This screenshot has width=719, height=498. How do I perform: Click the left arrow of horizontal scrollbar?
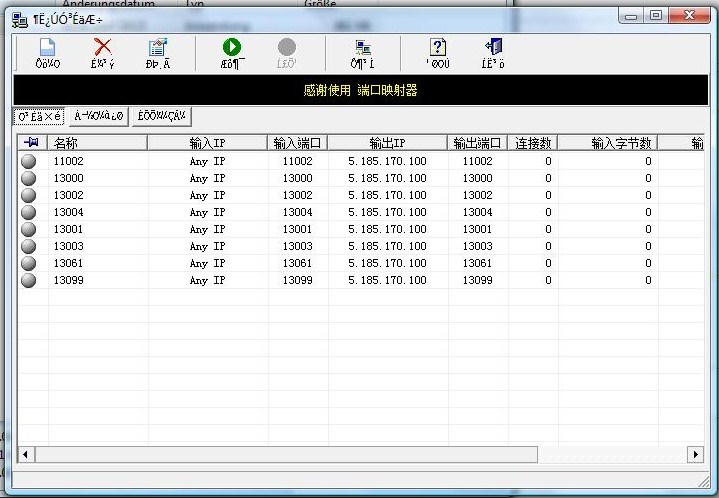click(x=26, y=454)
